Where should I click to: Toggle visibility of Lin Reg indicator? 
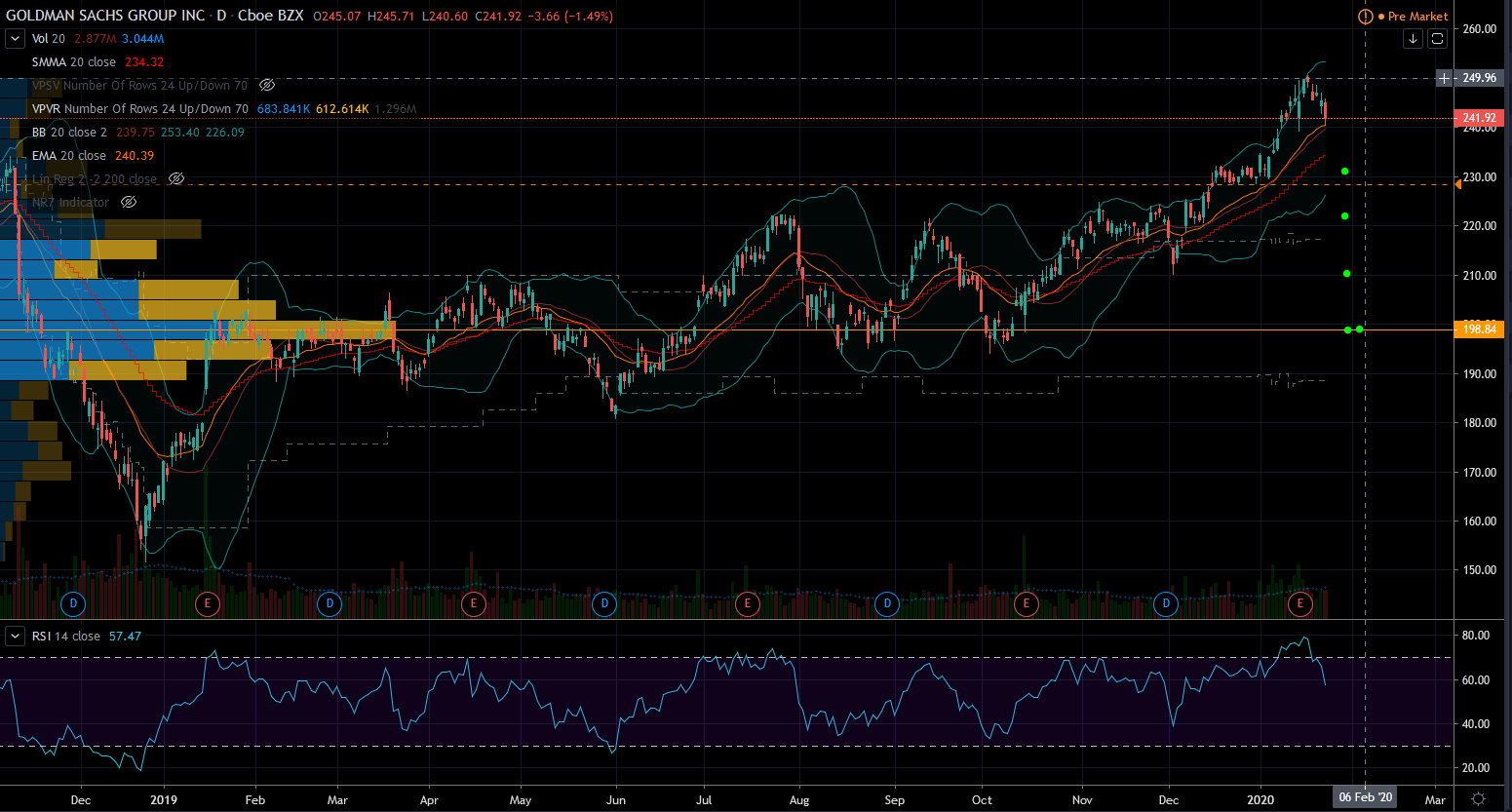pyautogui.click(x=176, y=179)
